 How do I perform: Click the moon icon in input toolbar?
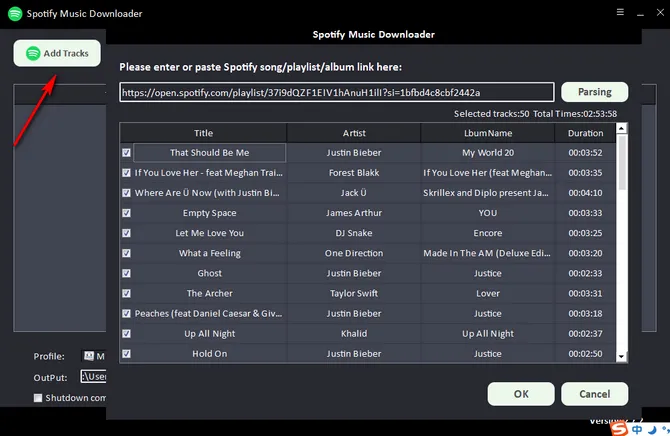coord(652,430)
